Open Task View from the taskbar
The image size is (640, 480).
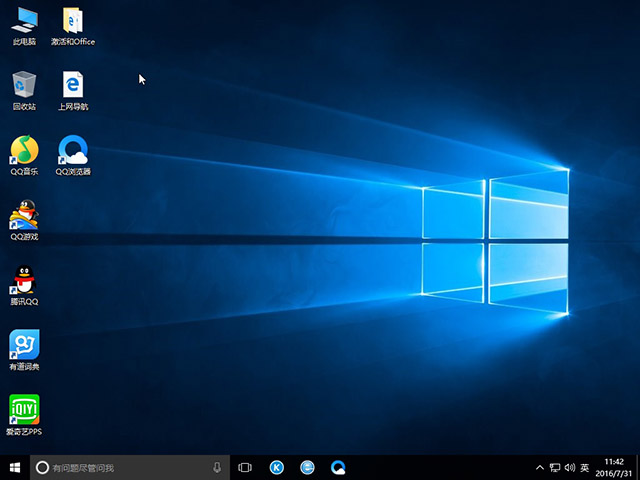[245, 467]
